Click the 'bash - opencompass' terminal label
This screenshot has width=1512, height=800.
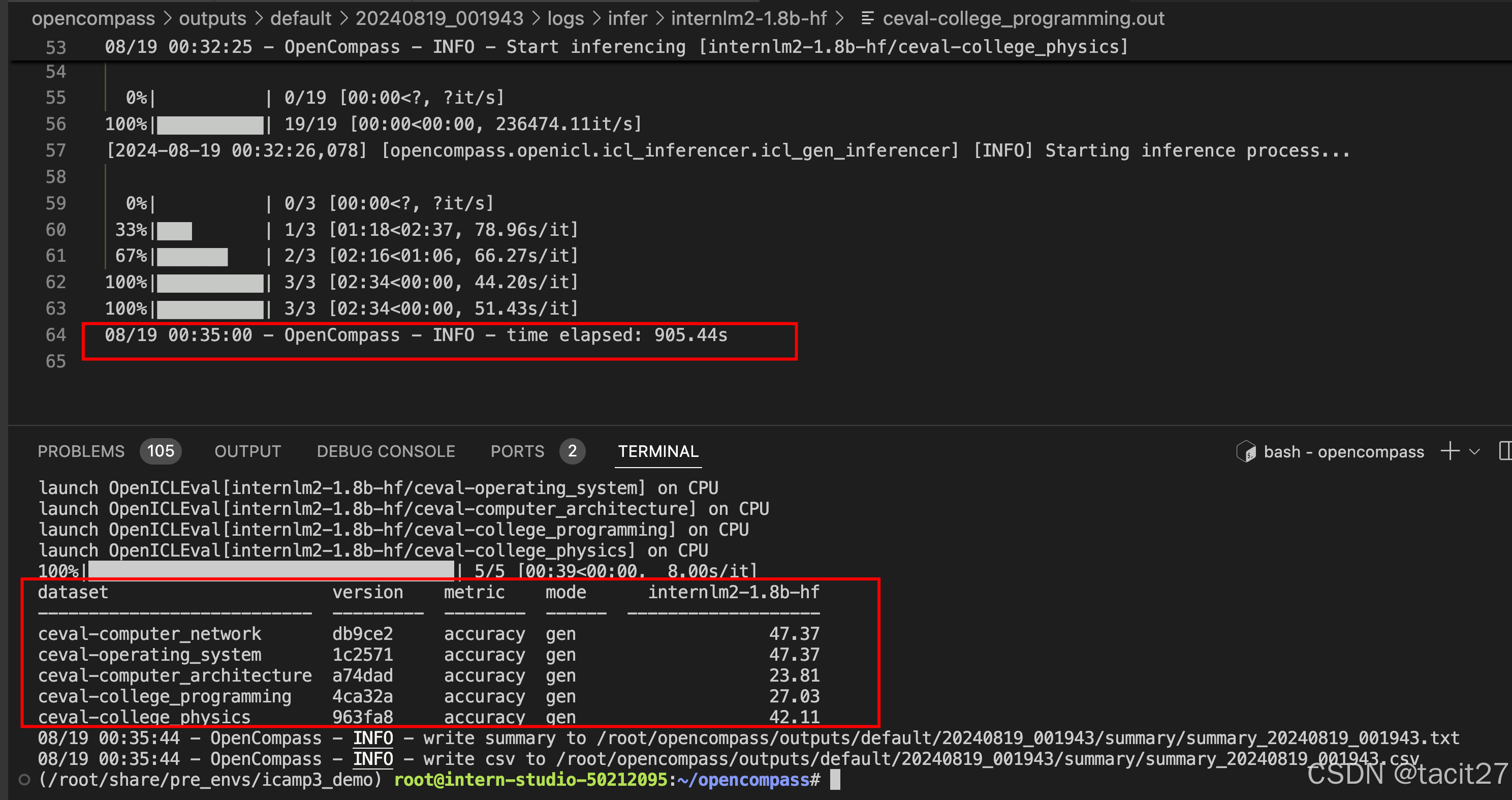[x=1343, y=451]
